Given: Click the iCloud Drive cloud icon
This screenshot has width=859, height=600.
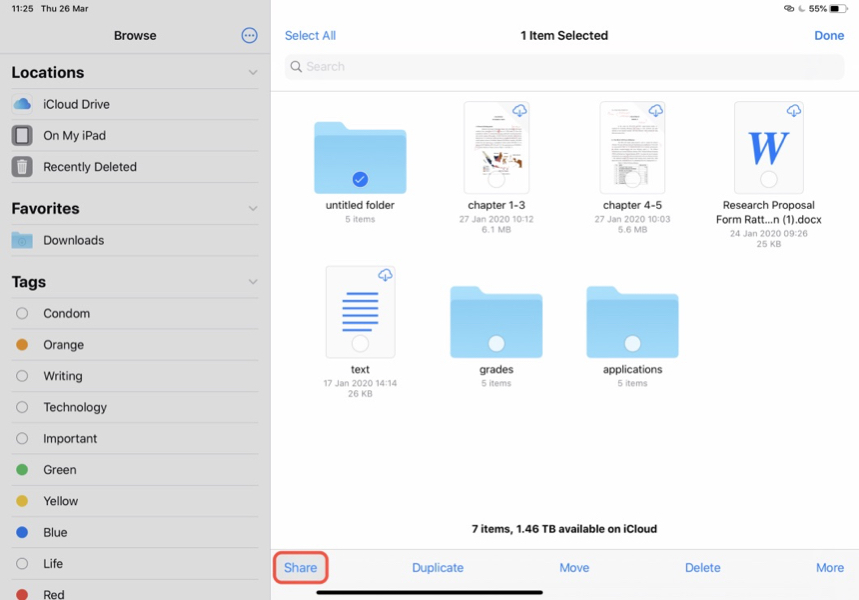Looking at the screenshot, I should click(x=22, y=104).
